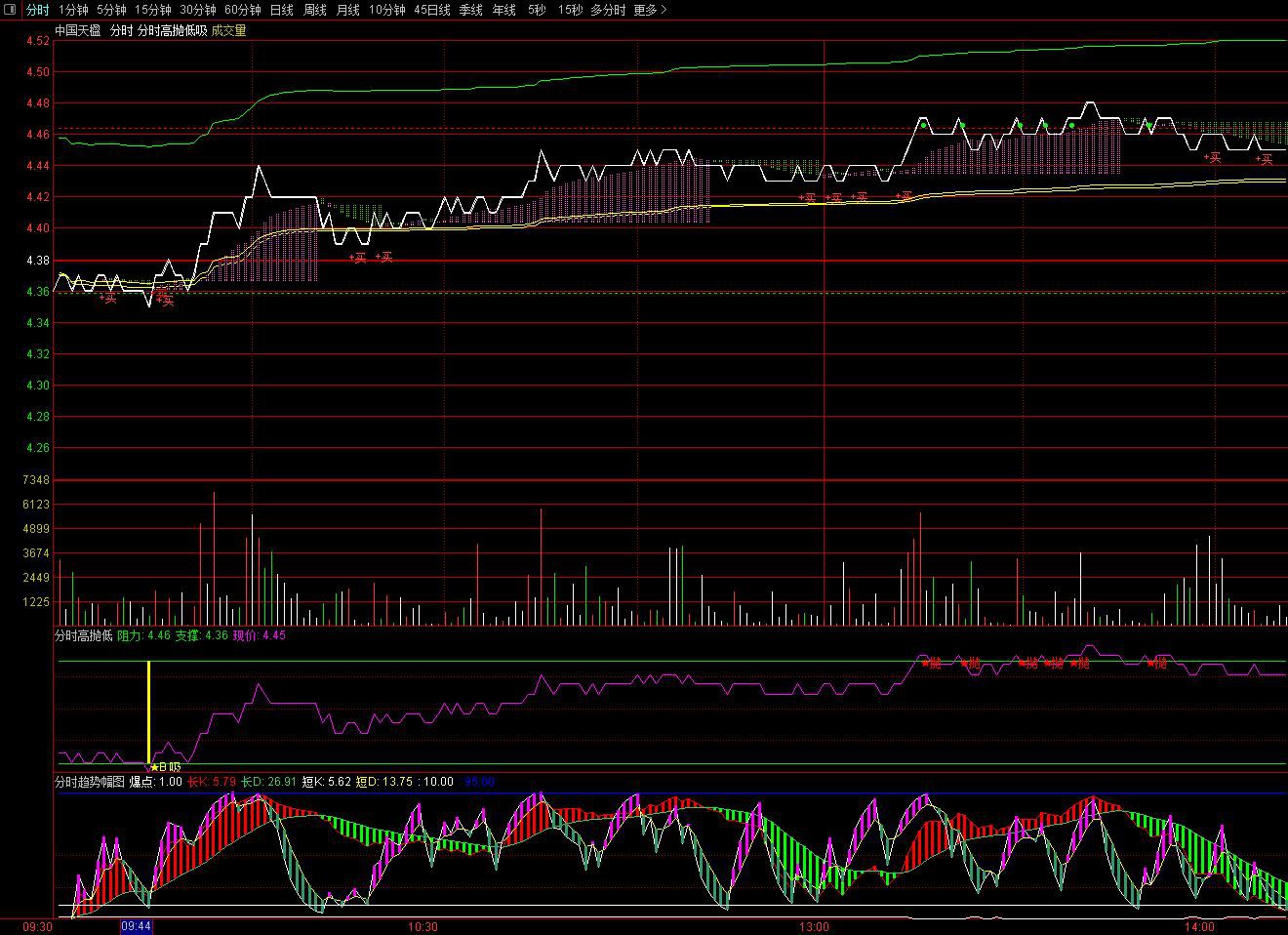Click the 4.36 price axis label
This screenshot has width=1288, height=935.
tap(37, 292)
